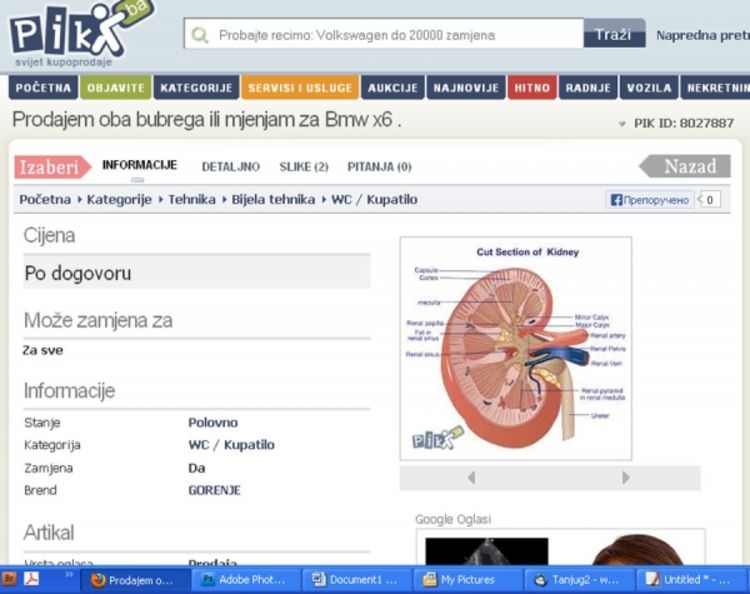Switch to Document1 taskbar button

click(x=357, y=580)
